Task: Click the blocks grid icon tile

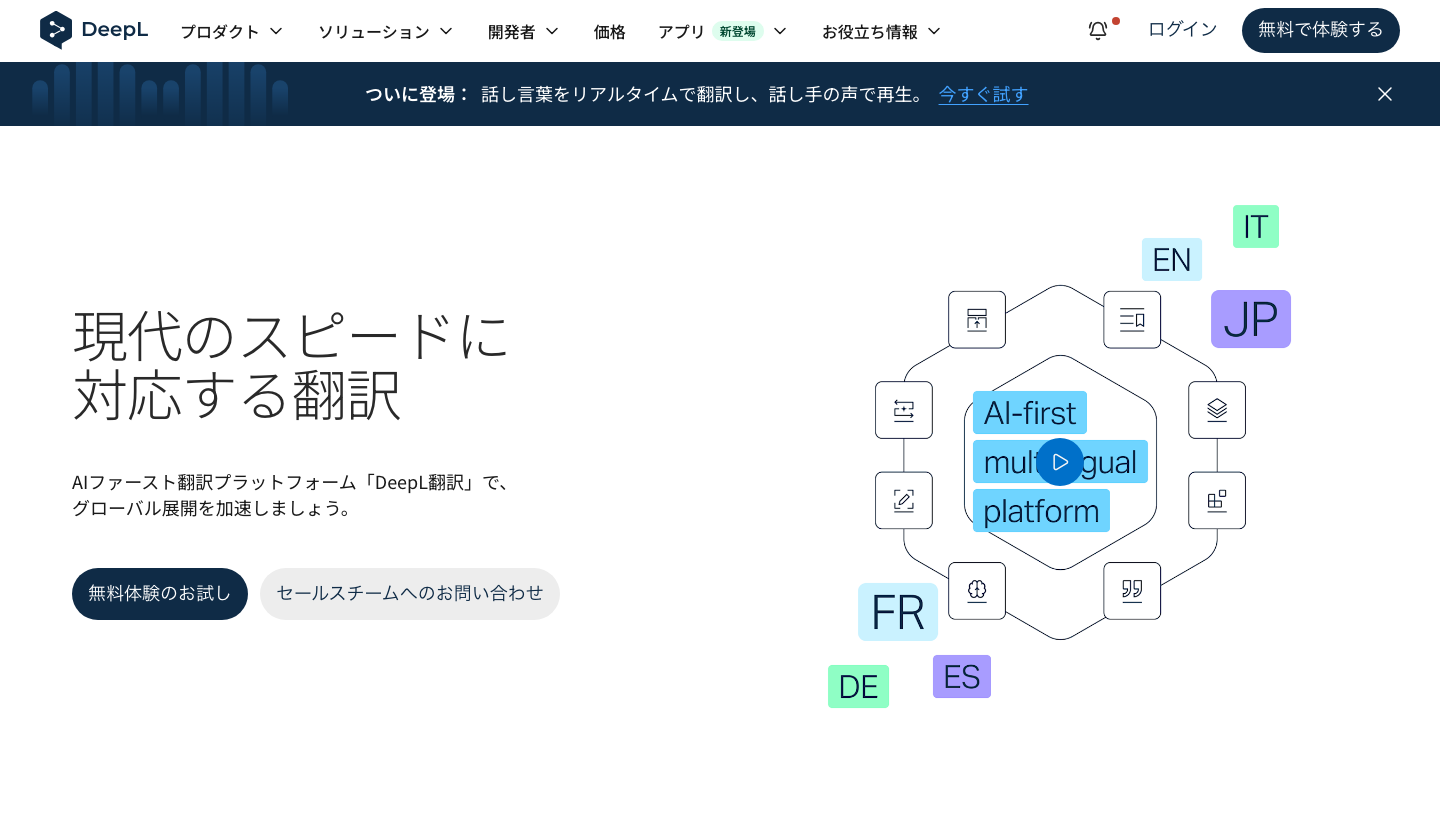Action: pos(1217,501)
